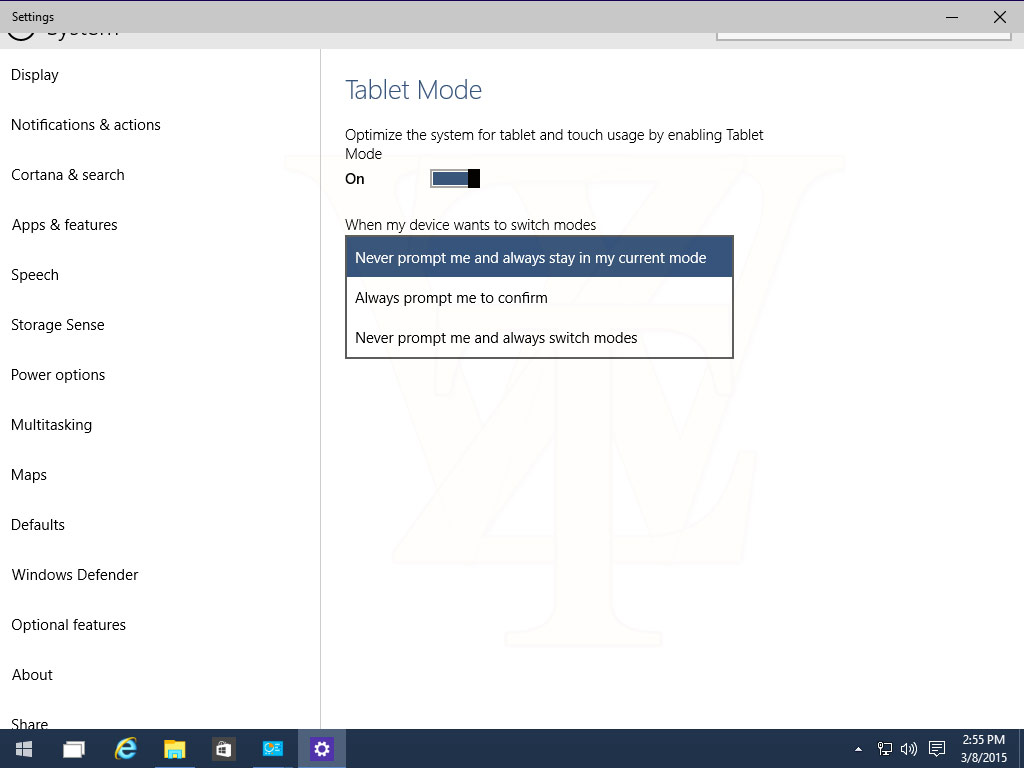Click the settings search box

[863, 36]
